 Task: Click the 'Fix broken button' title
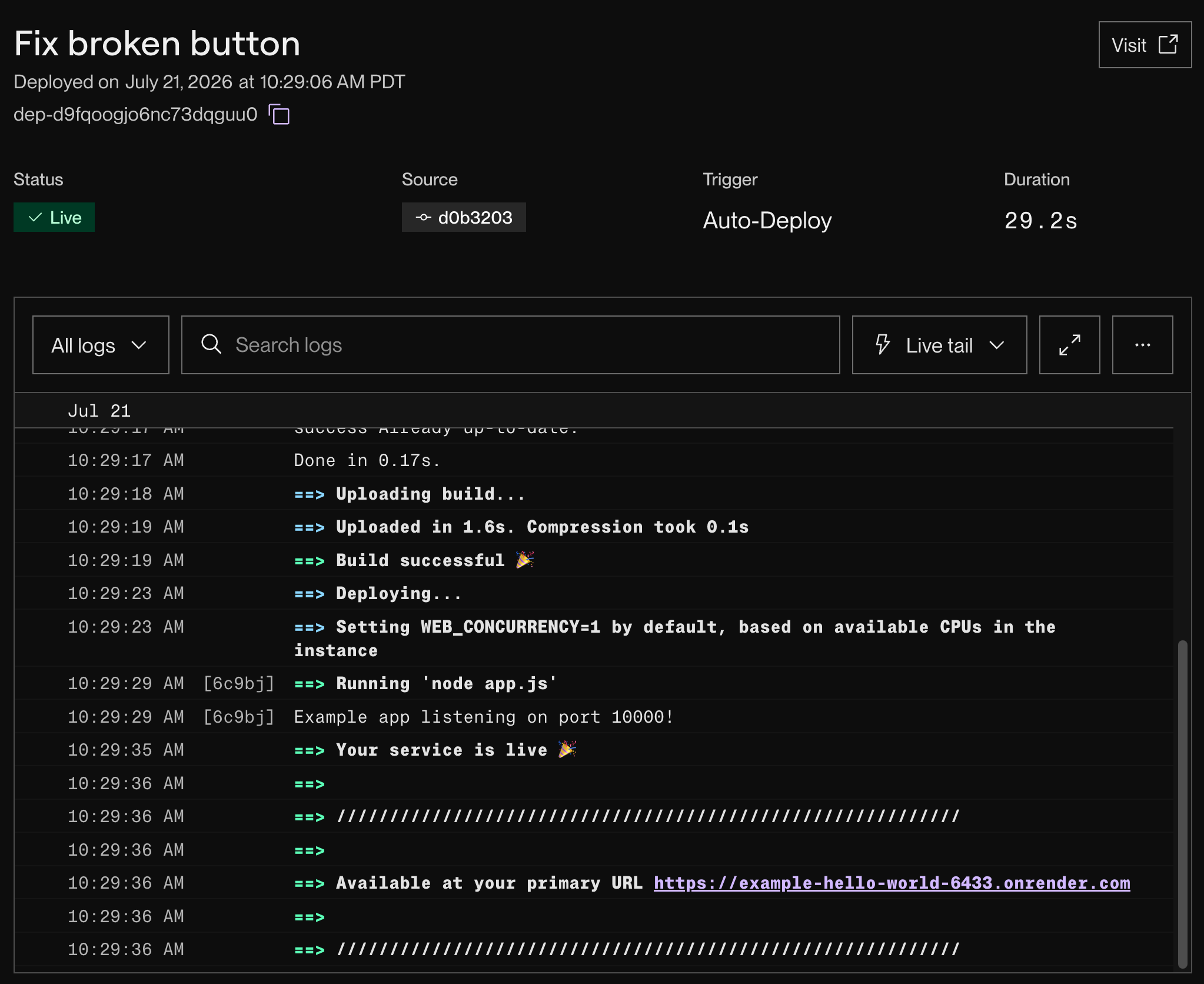click(x=157, y=44)
